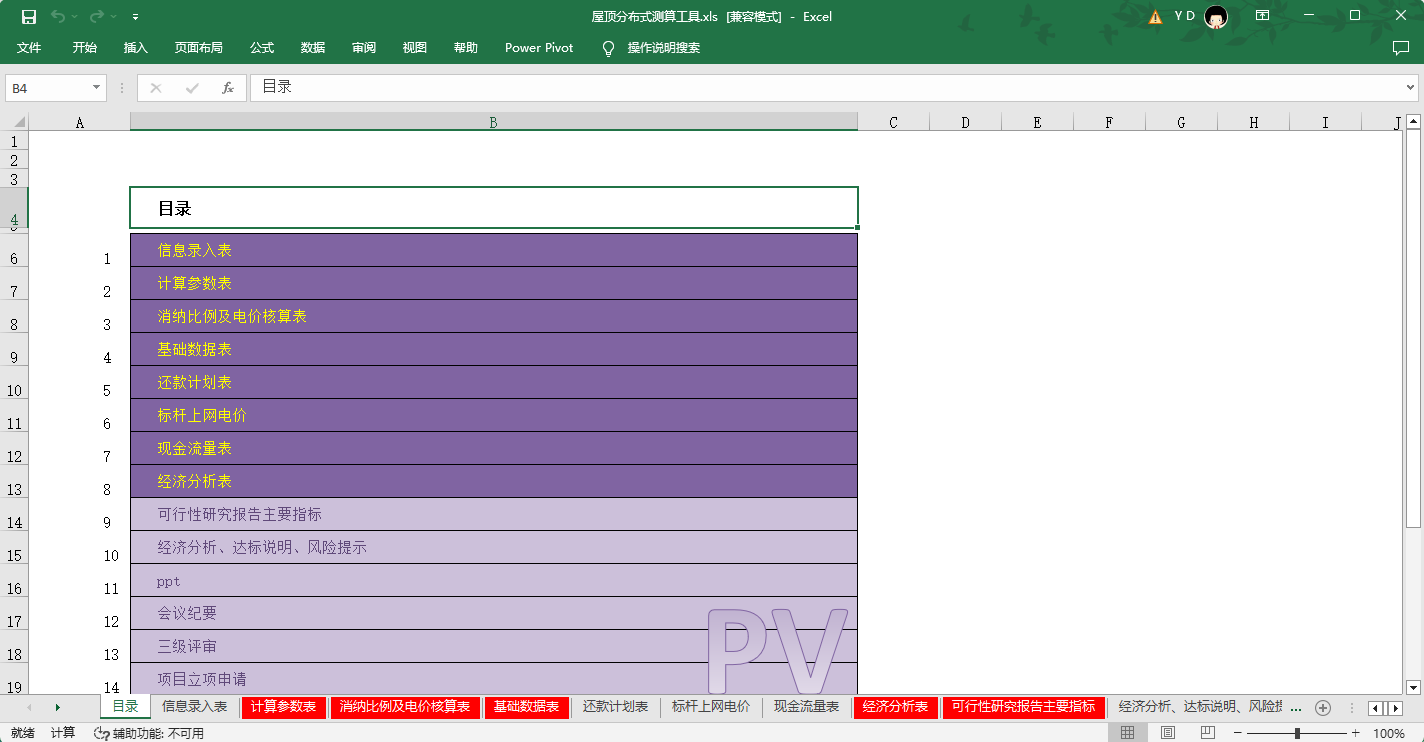
Task: Select the ppt directory cell
Action: pyautogui.click(x=494, y=580)
